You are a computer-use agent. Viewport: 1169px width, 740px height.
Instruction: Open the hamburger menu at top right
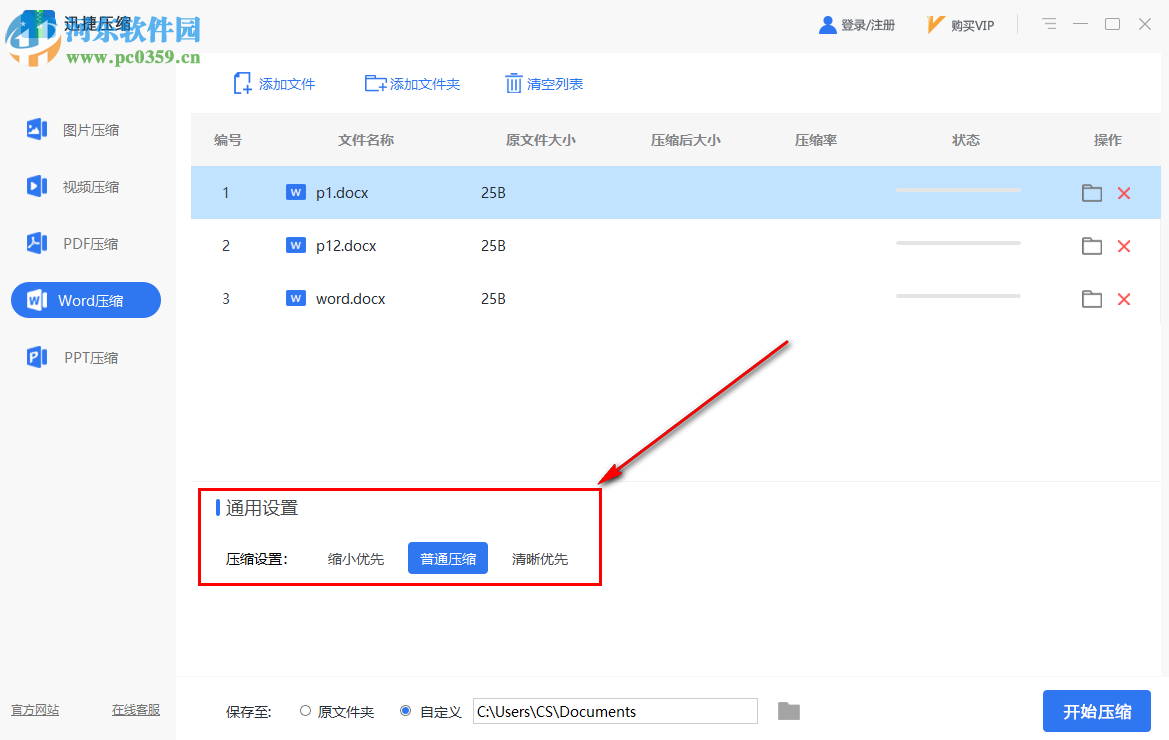(1049, 24)
